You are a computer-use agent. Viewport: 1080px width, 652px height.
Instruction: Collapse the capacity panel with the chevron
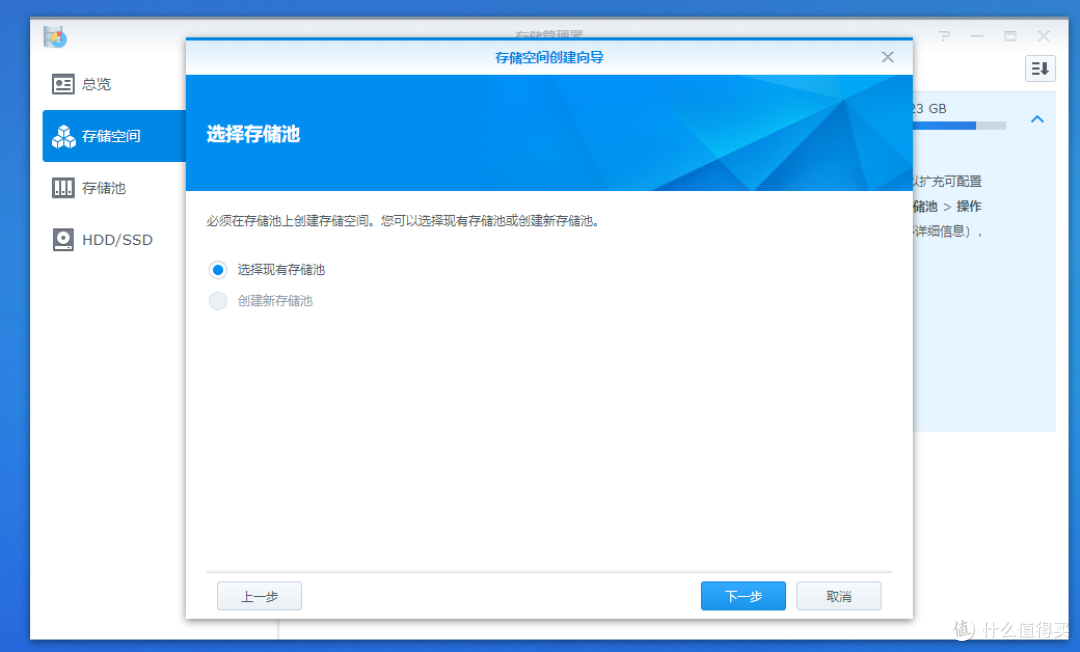tap(1037, 118)
